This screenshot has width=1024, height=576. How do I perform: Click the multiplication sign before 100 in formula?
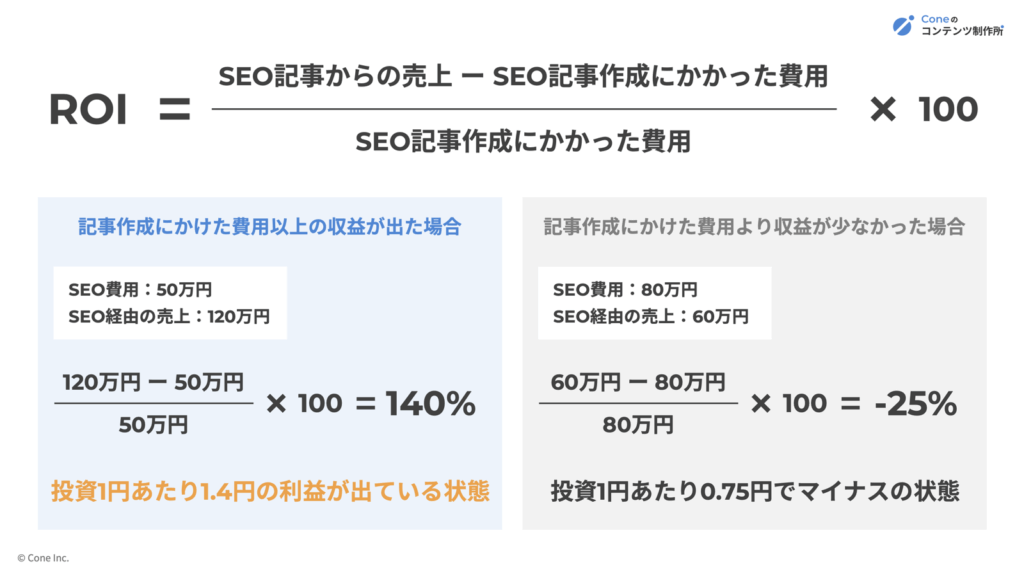pos(883,109)
